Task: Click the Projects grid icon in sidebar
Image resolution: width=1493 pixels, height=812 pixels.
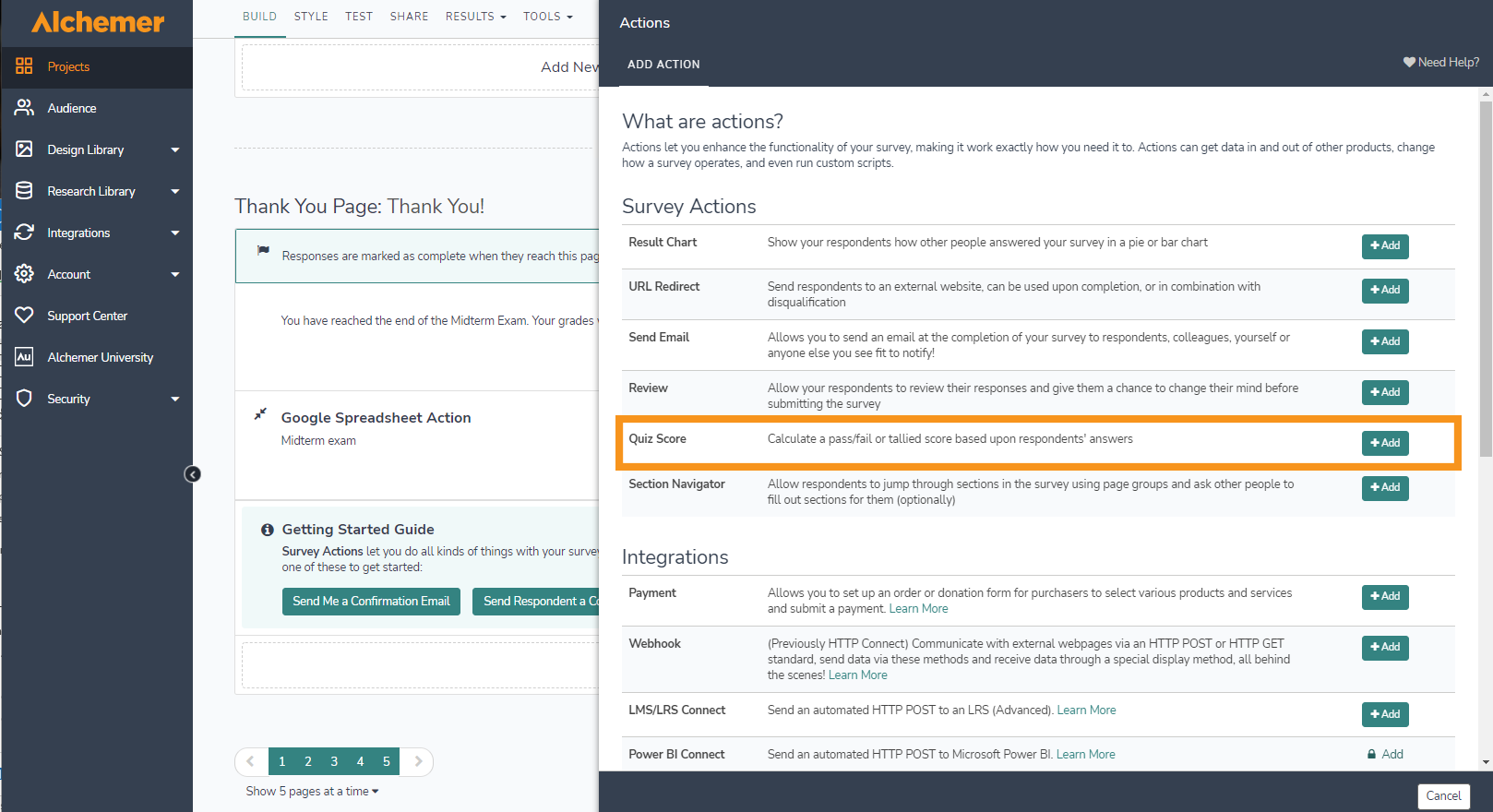Action: coord(24,66)
